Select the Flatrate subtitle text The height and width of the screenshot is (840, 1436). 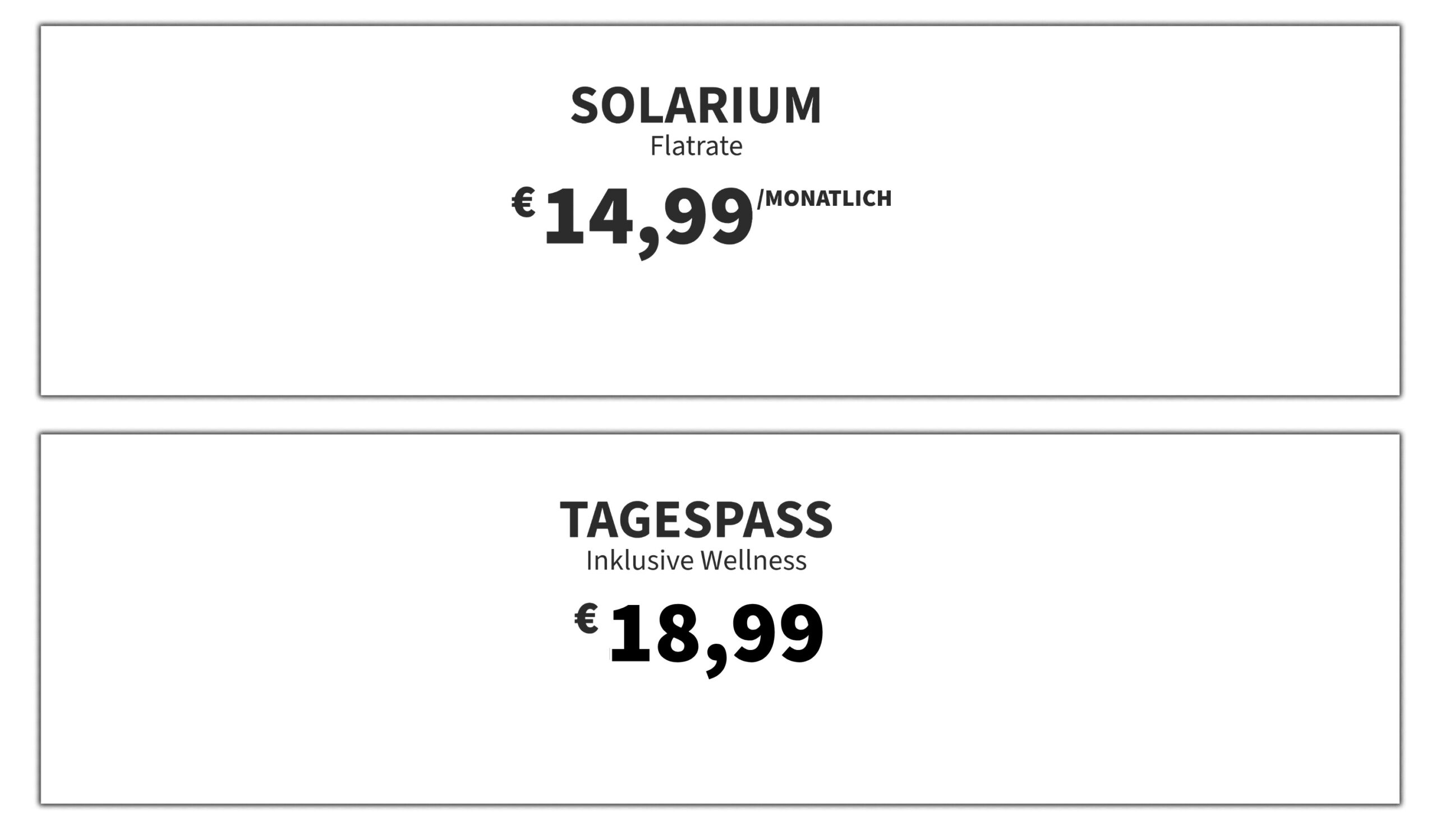(696, 146)
